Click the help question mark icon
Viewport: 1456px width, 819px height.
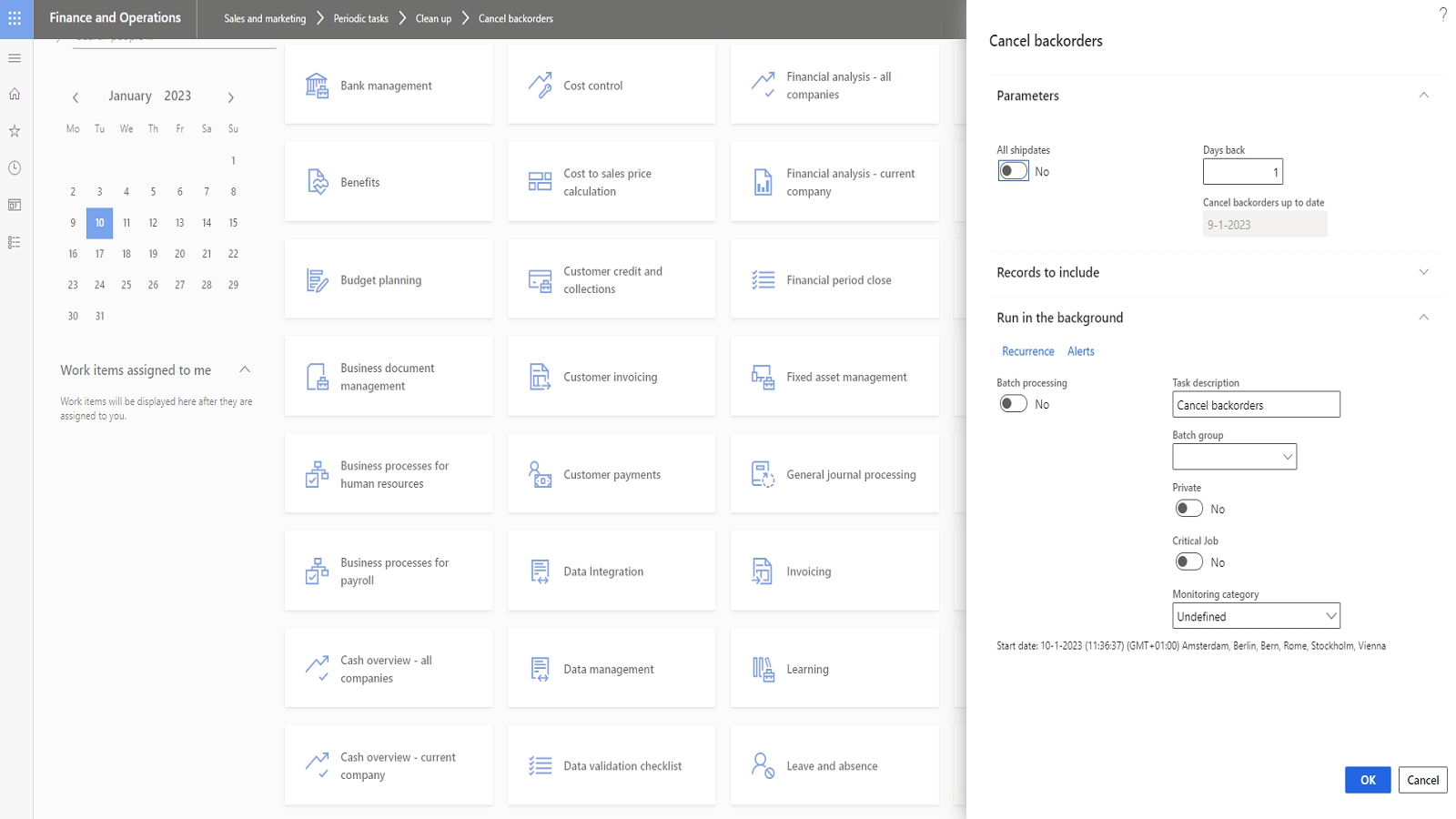[1442, 14]
